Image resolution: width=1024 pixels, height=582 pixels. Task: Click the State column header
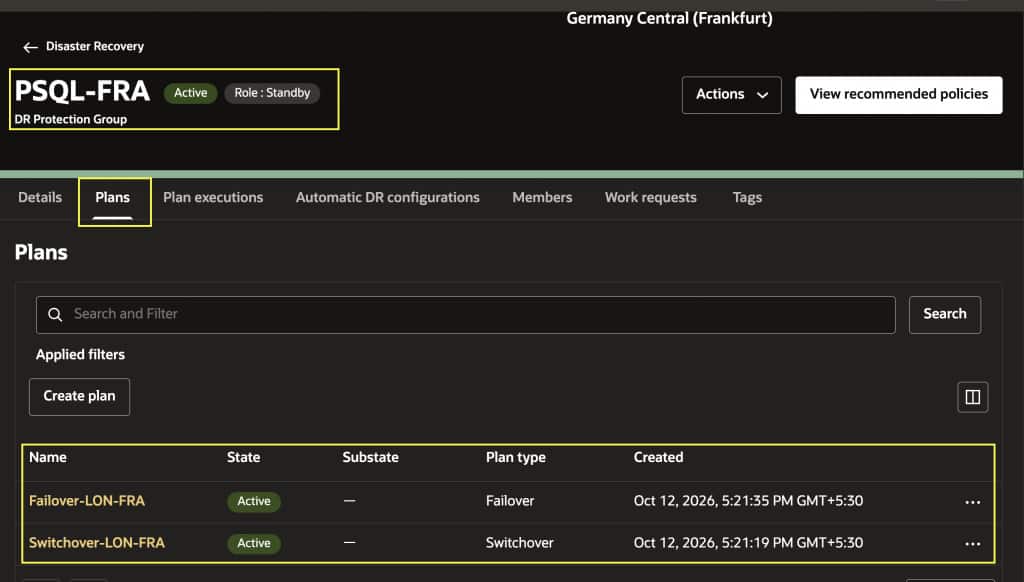[x=244, y=457]
